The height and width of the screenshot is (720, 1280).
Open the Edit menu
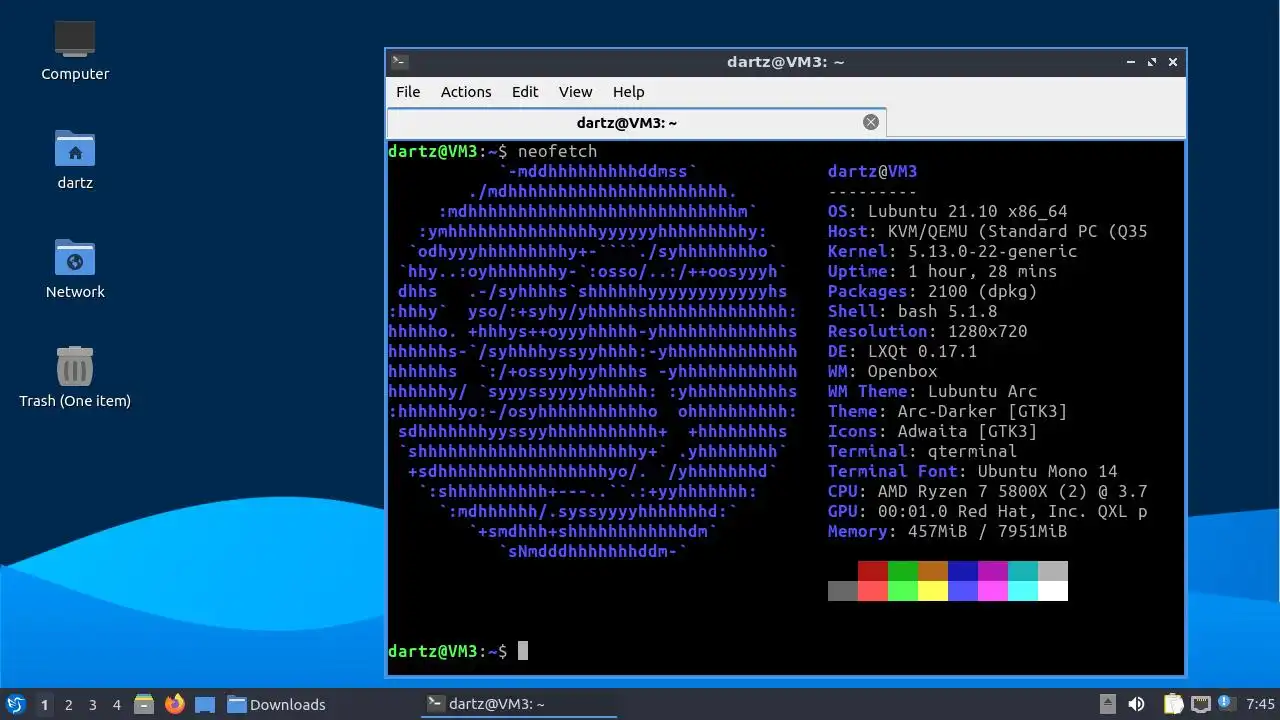[x=525, y=91]
